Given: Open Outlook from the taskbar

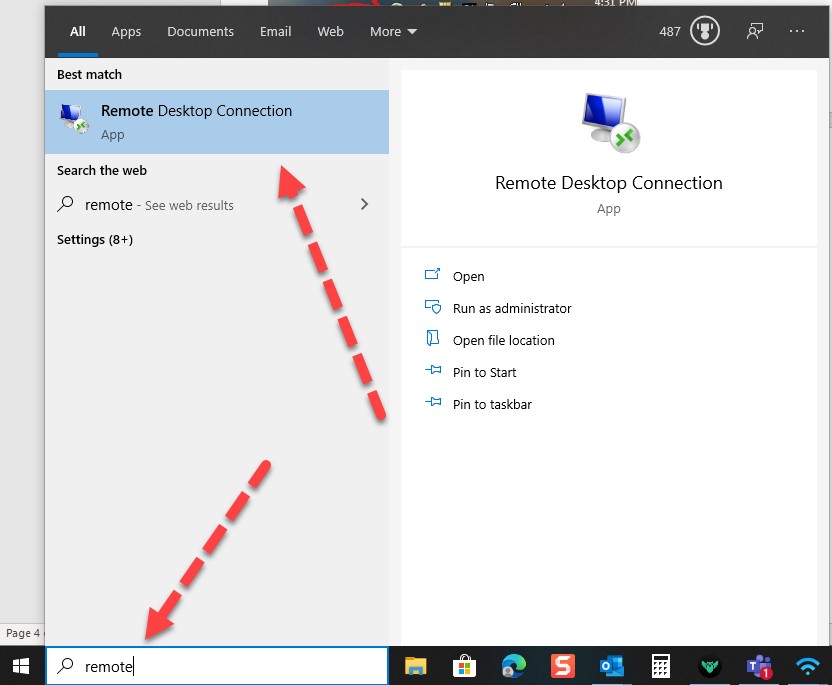Looking at the screenshot, I should point(611,666).
